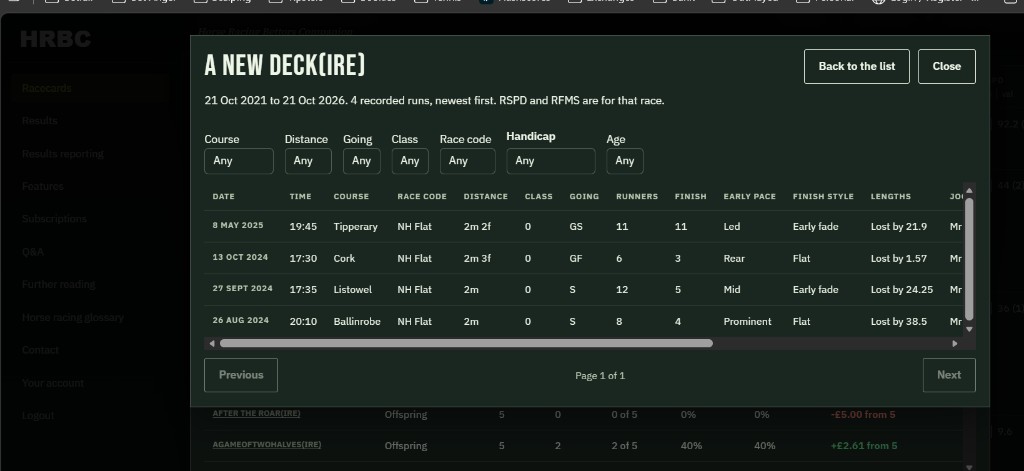Open the Handicap filter dropdown
This screenshot has height=471, width=1024.
pos(551,161)
